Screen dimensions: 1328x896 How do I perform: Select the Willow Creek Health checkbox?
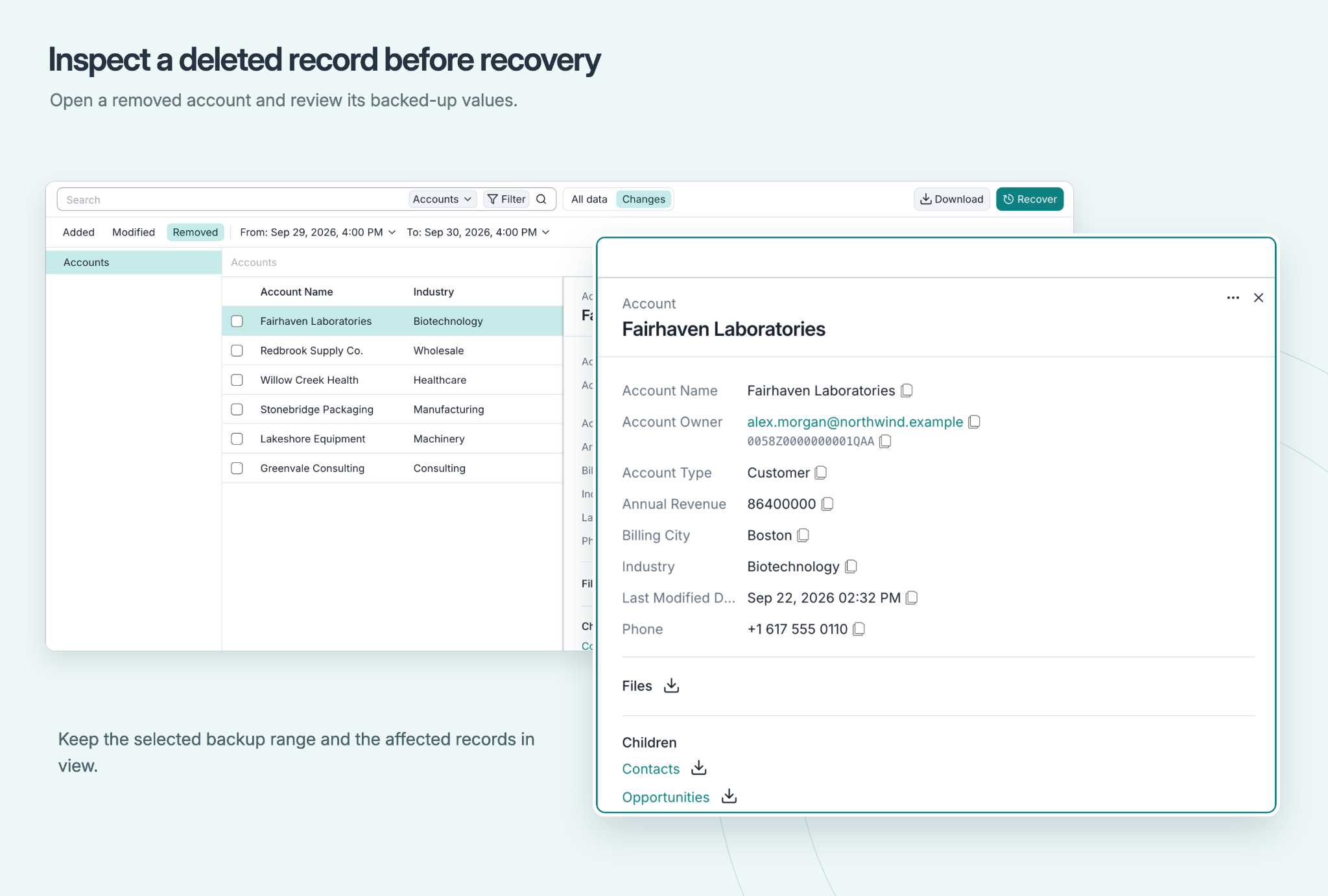tap(237, 380)
